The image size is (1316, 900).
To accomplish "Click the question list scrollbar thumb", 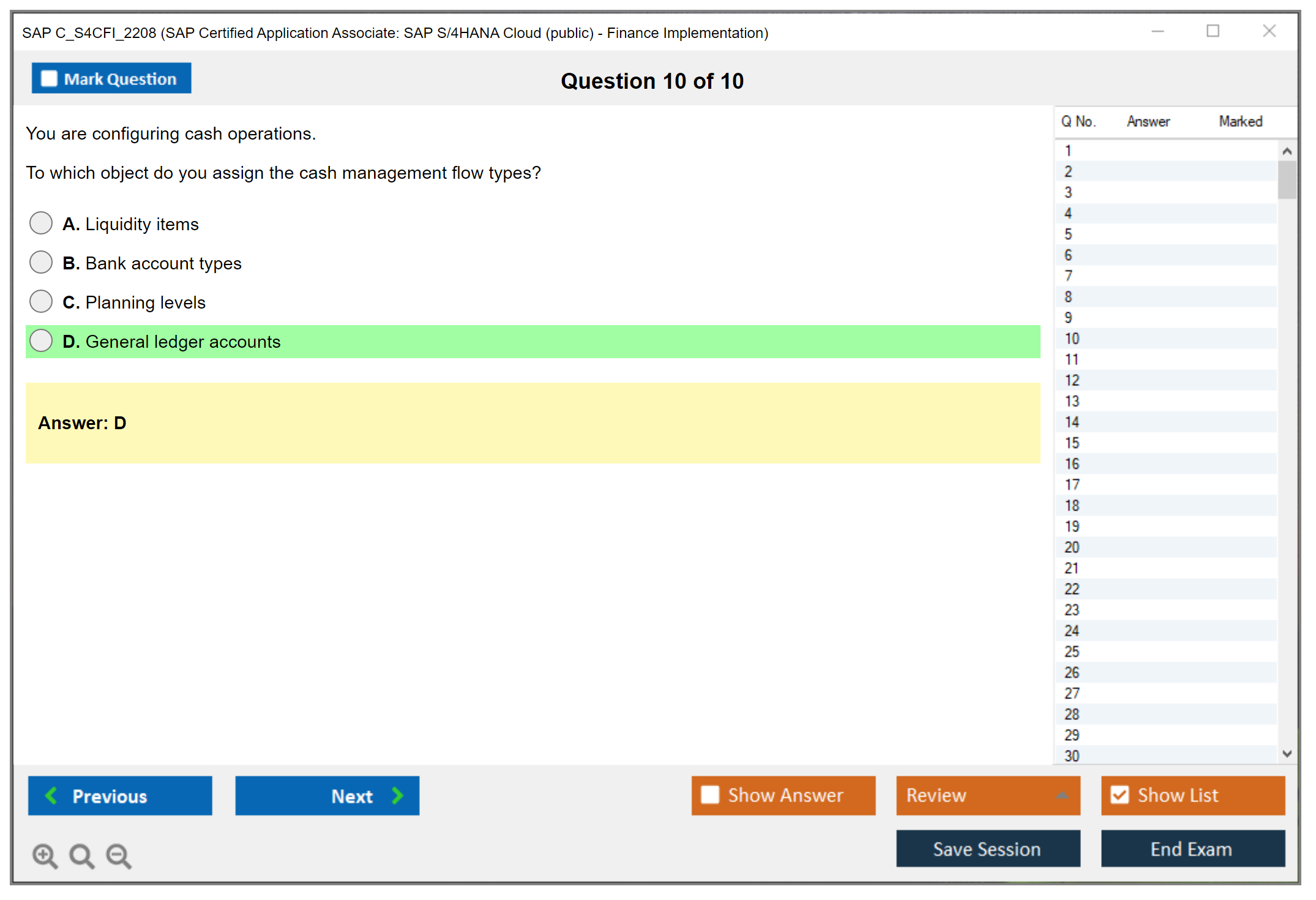I will coord(1287,179).
